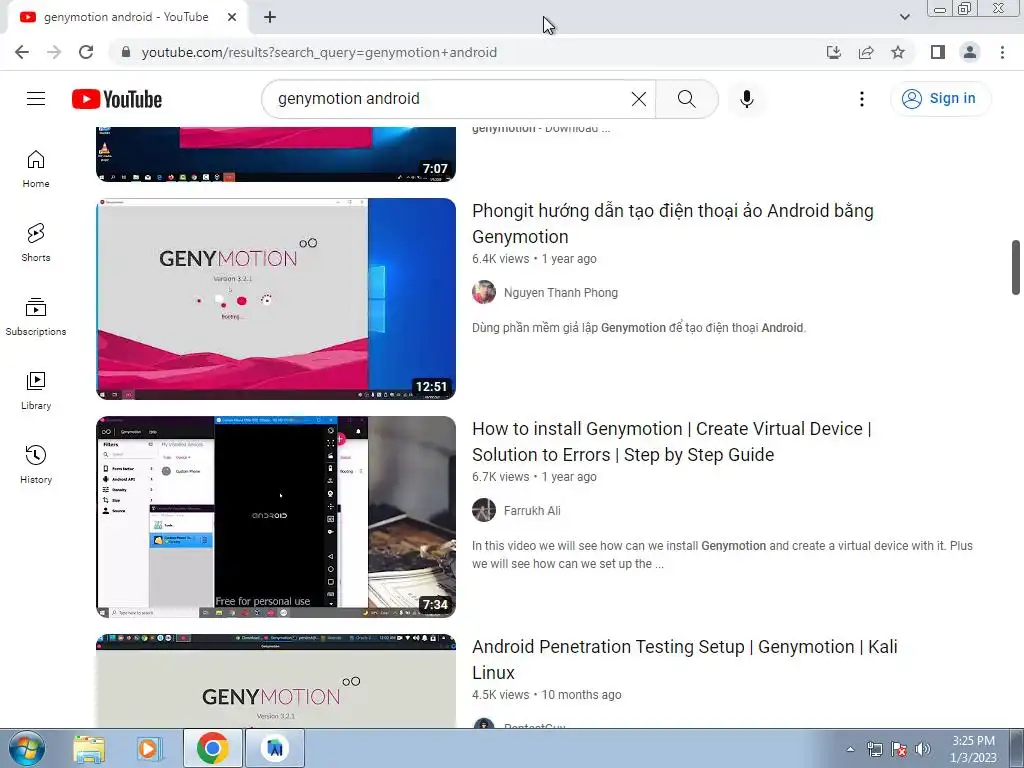Open Chrome three-dot menu

(x=1002, y=52)
